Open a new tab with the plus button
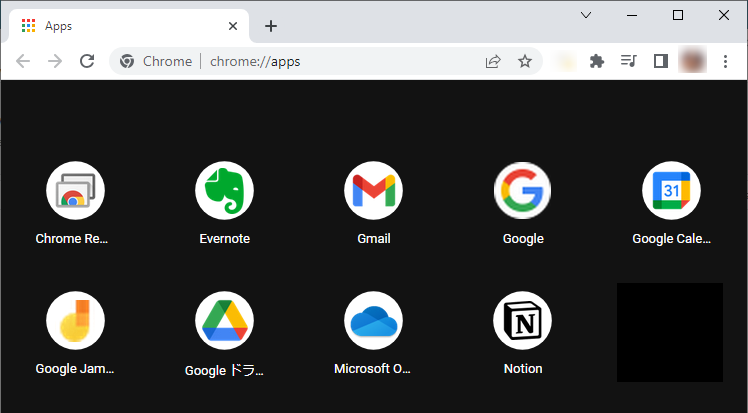Viewport: 748px width, 413px height. pyautogui.click(x=270, y=26)
